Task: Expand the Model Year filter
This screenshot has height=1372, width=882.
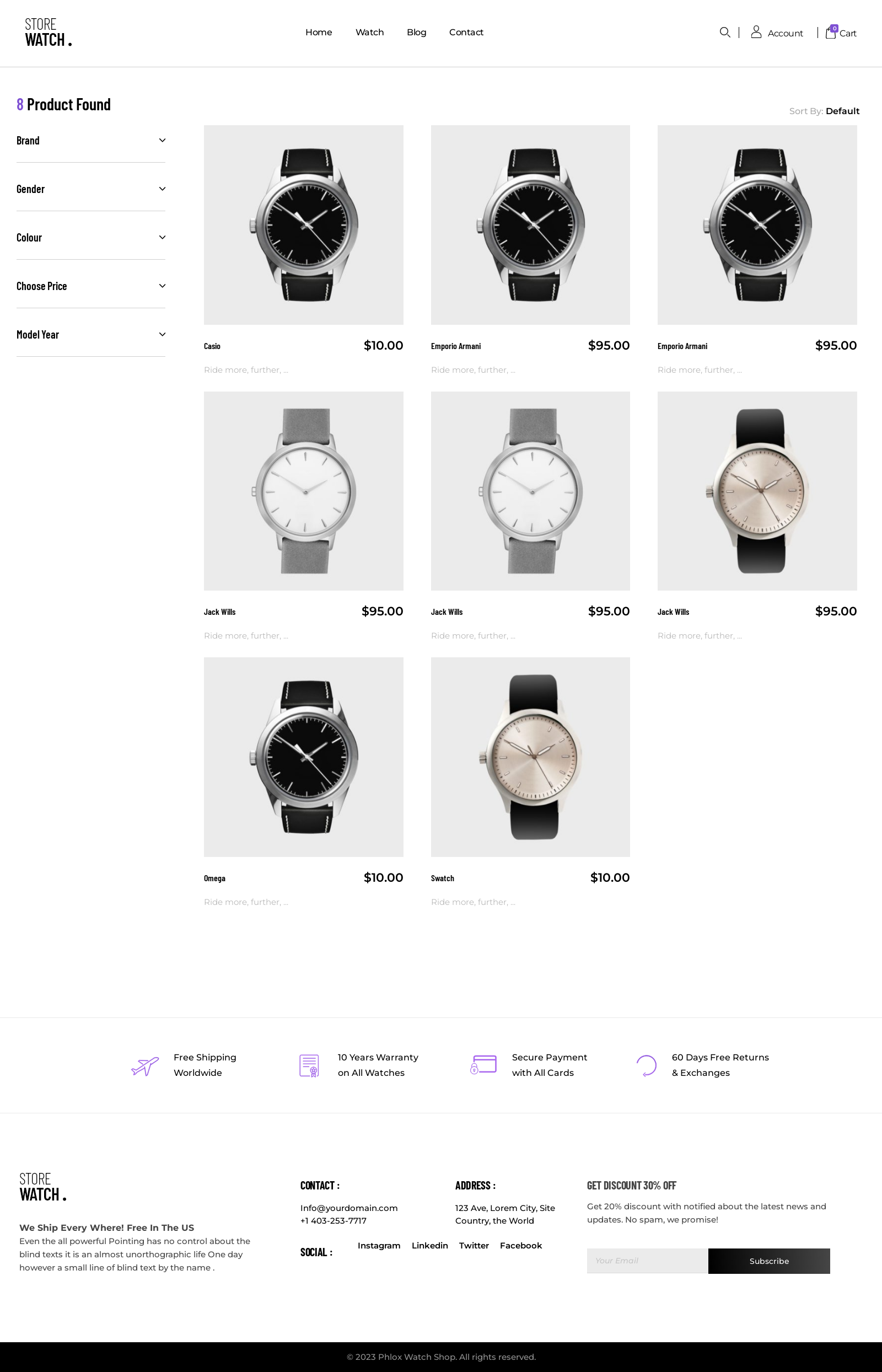Action: click(x=90, y=335)
